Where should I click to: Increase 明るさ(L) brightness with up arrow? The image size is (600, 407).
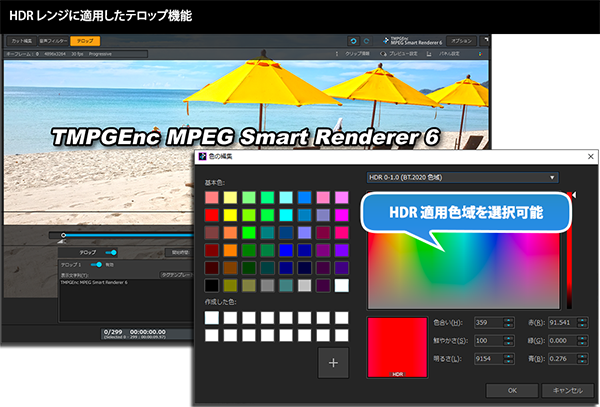pos(508,356)
